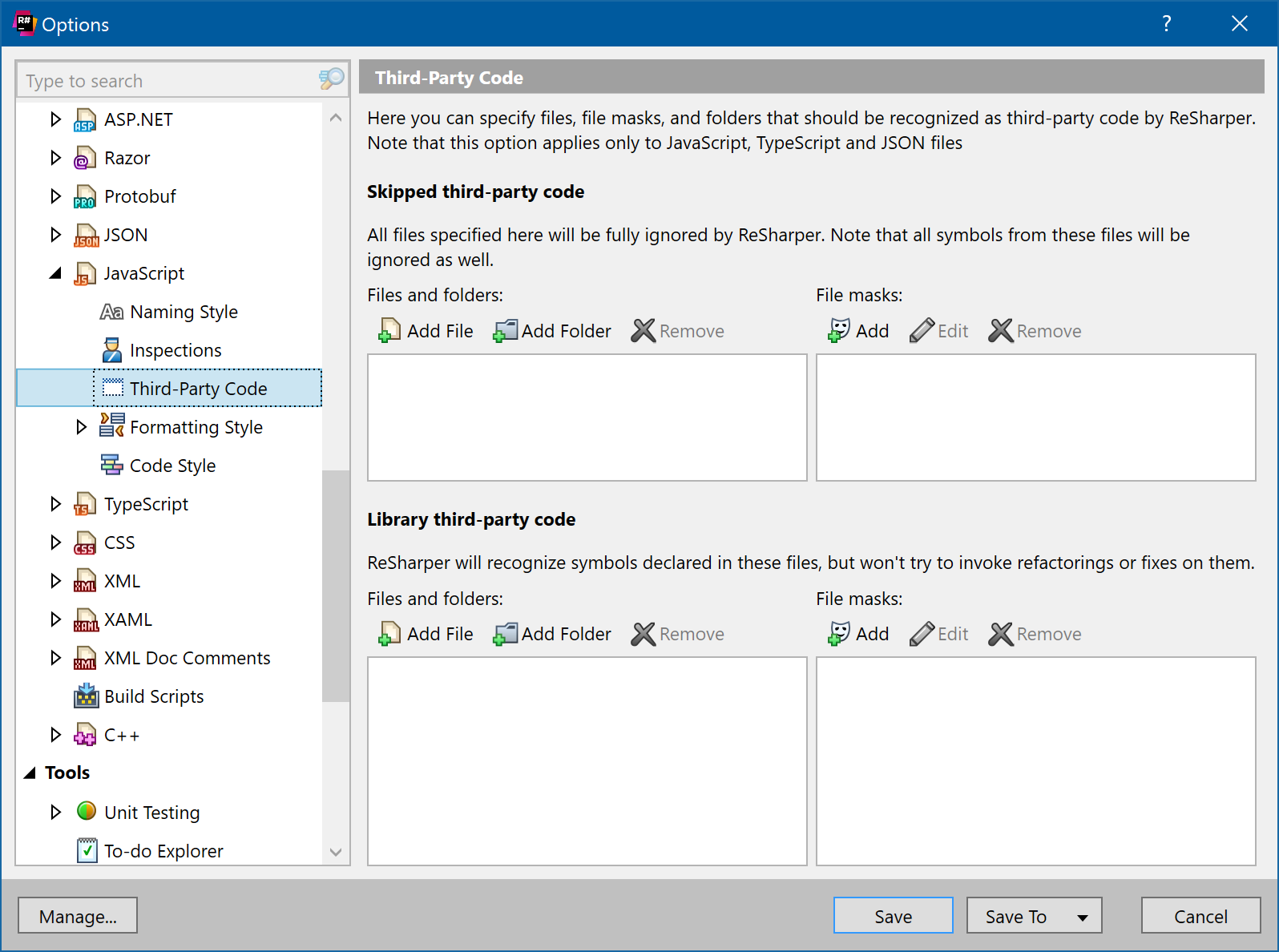This screenshot has height=952, width=1279.
Task: Expand the Unit Testing node
Action: point(55,812)
